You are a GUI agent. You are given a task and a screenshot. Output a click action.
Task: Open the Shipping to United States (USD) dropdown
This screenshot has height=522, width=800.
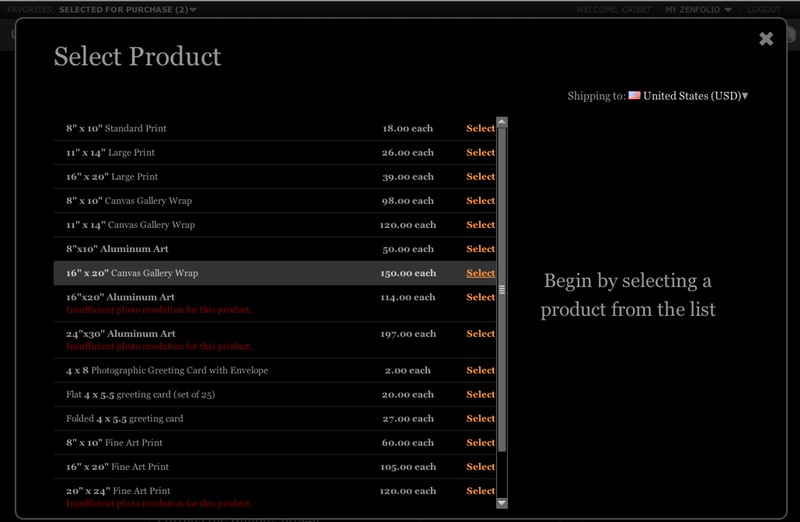695,96
